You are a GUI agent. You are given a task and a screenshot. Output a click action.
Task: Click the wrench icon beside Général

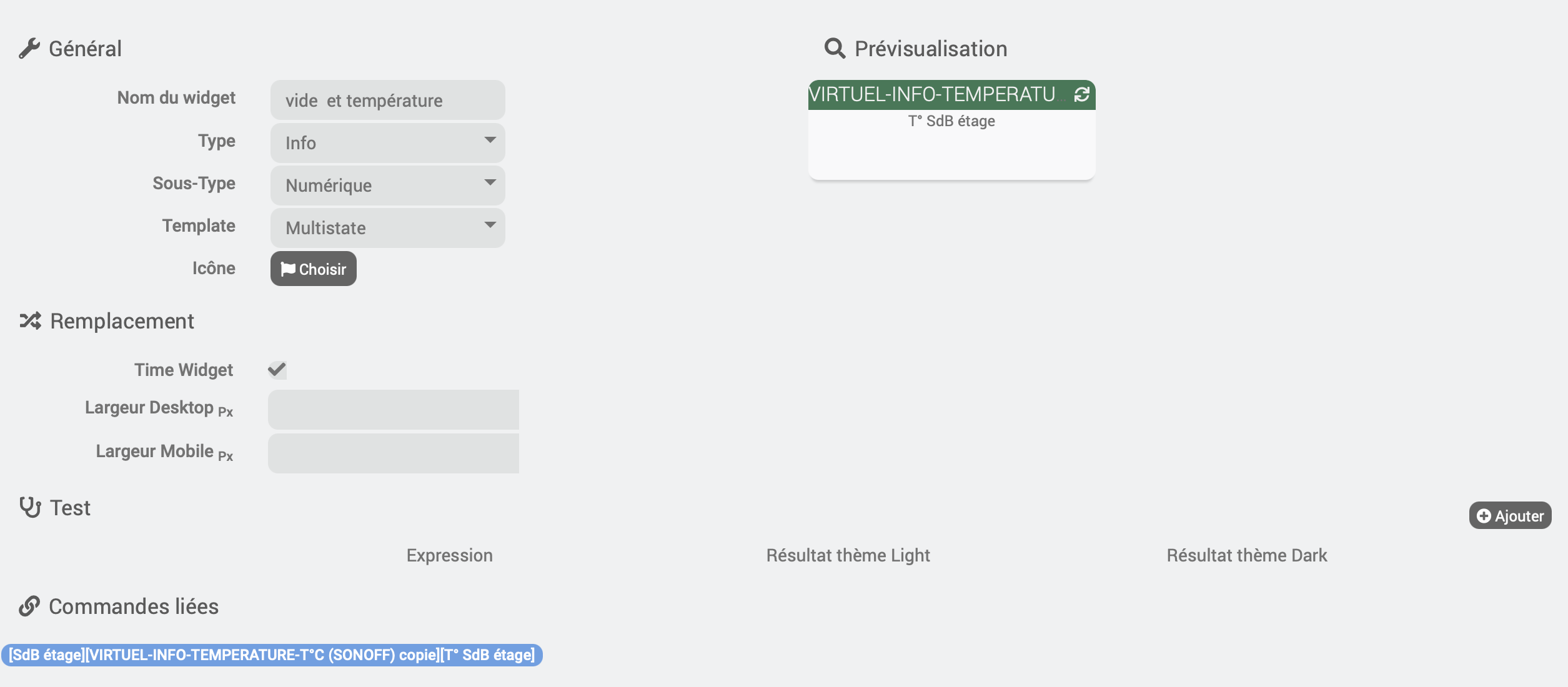pyautogui.click(x=29, y=49)
